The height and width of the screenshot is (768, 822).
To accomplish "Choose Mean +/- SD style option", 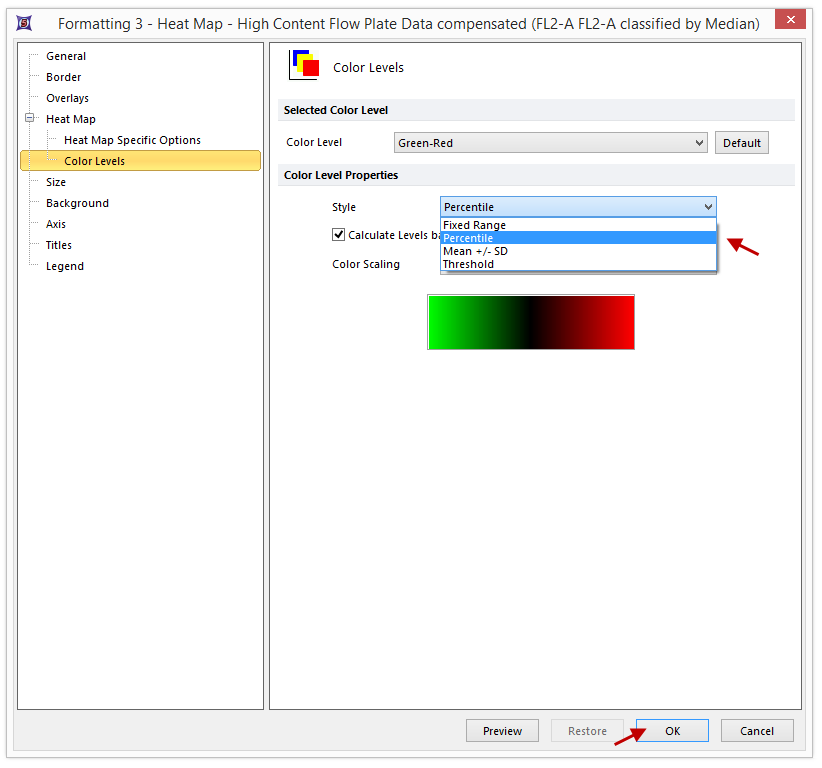I will pos(475,251).
